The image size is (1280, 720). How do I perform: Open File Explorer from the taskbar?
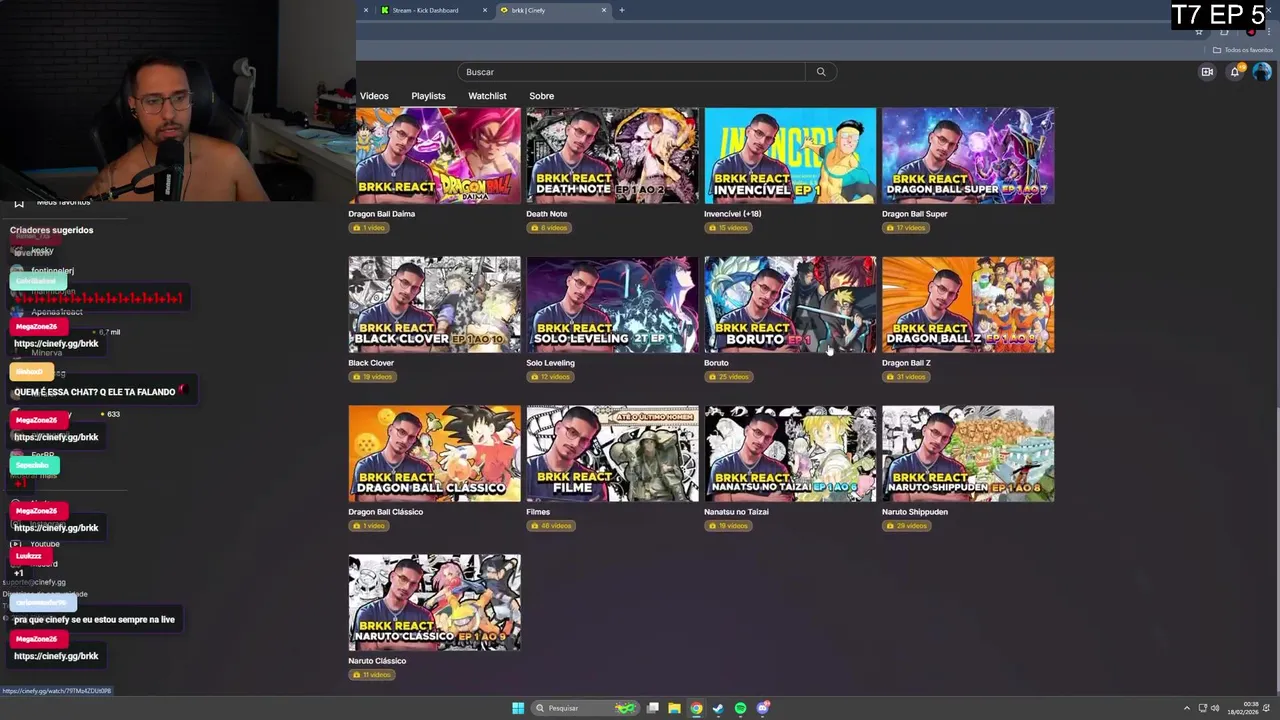674,708
